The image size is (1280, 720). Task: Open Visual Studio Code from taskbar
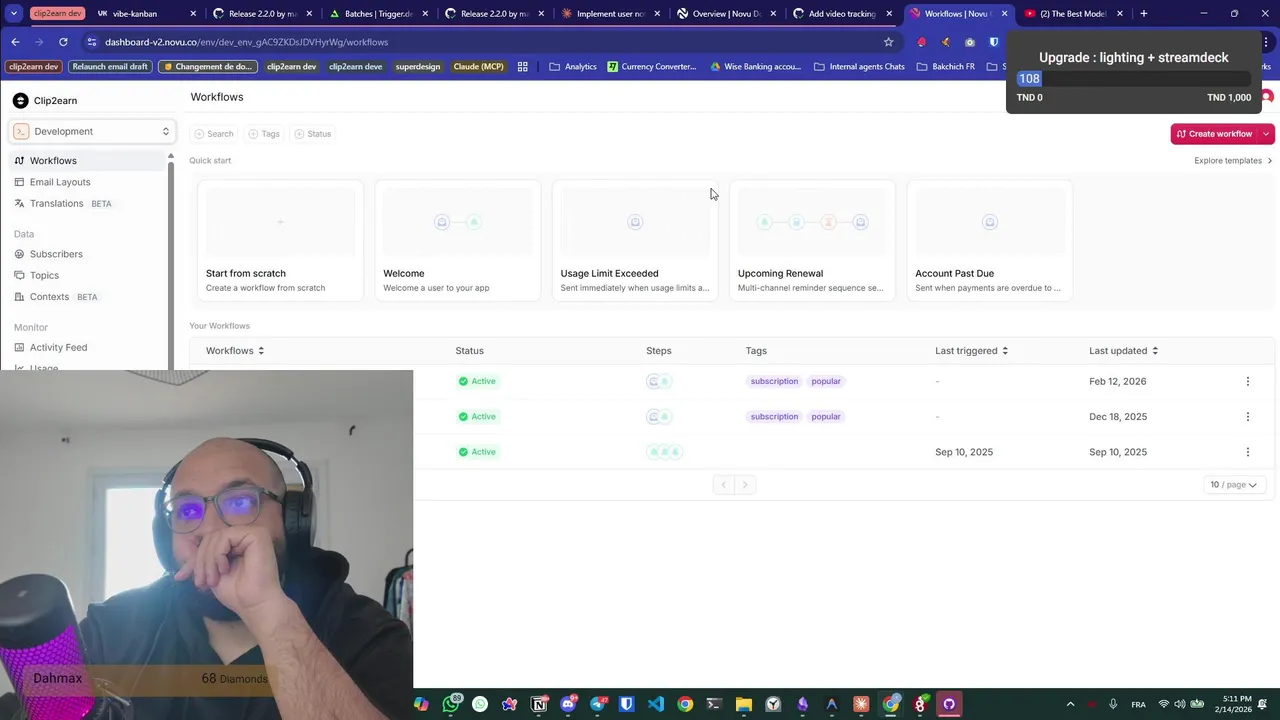655,704
